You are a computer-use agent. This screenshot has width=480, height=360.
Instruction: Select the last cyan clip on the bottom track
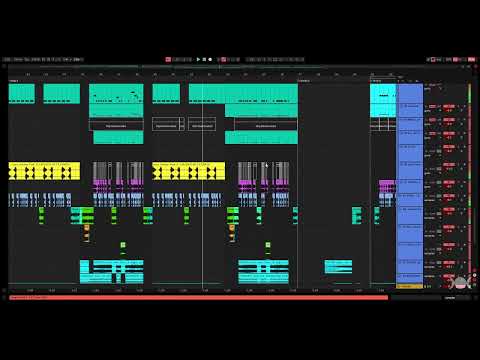pos(338,267)
